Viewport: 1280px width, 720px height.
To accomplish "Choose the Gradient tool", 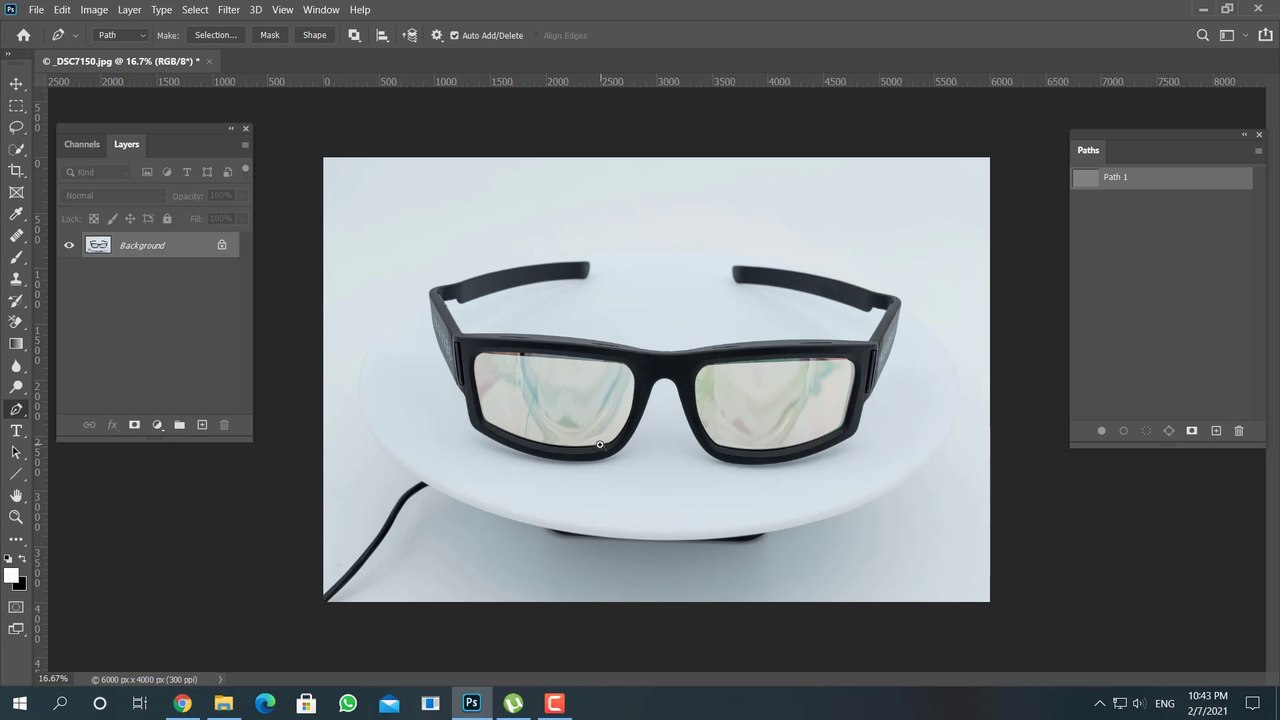I will [x=16, y=344].
